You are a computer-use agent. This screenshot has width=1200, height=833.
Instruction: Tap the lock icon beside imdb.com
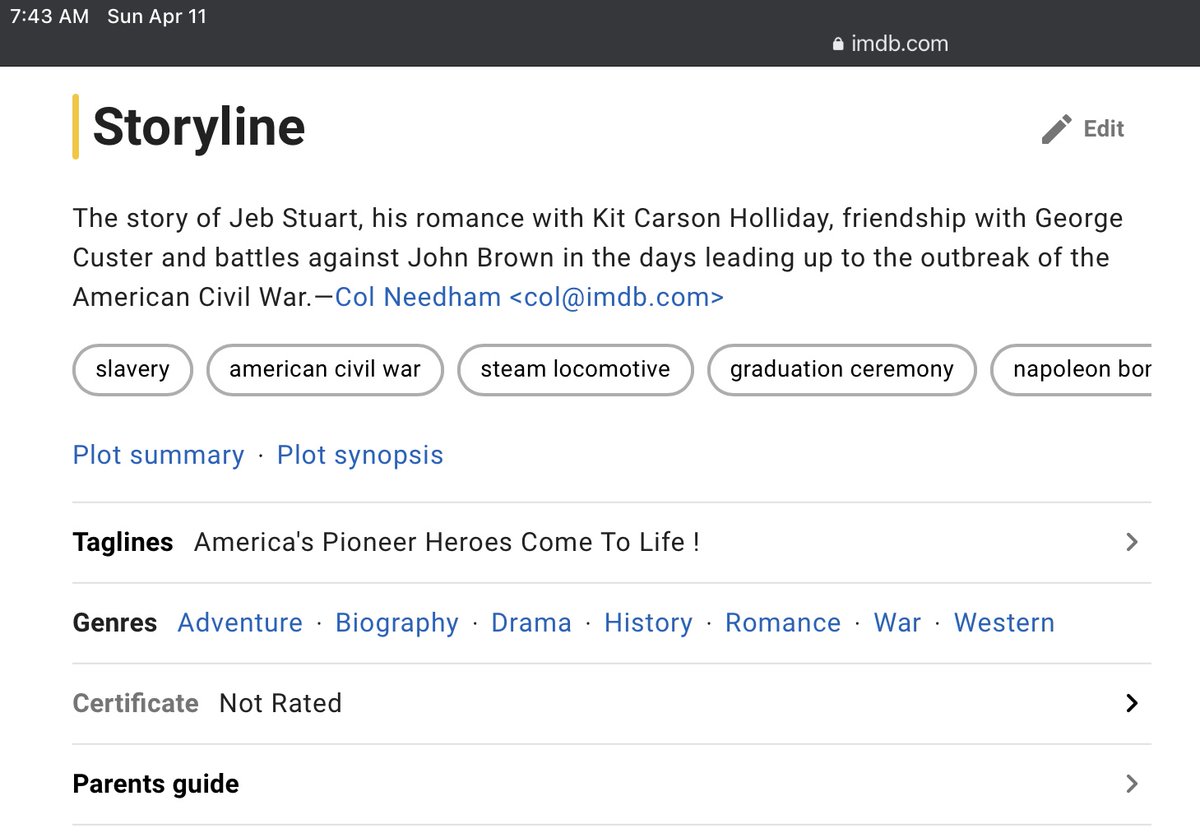[838, 44]
